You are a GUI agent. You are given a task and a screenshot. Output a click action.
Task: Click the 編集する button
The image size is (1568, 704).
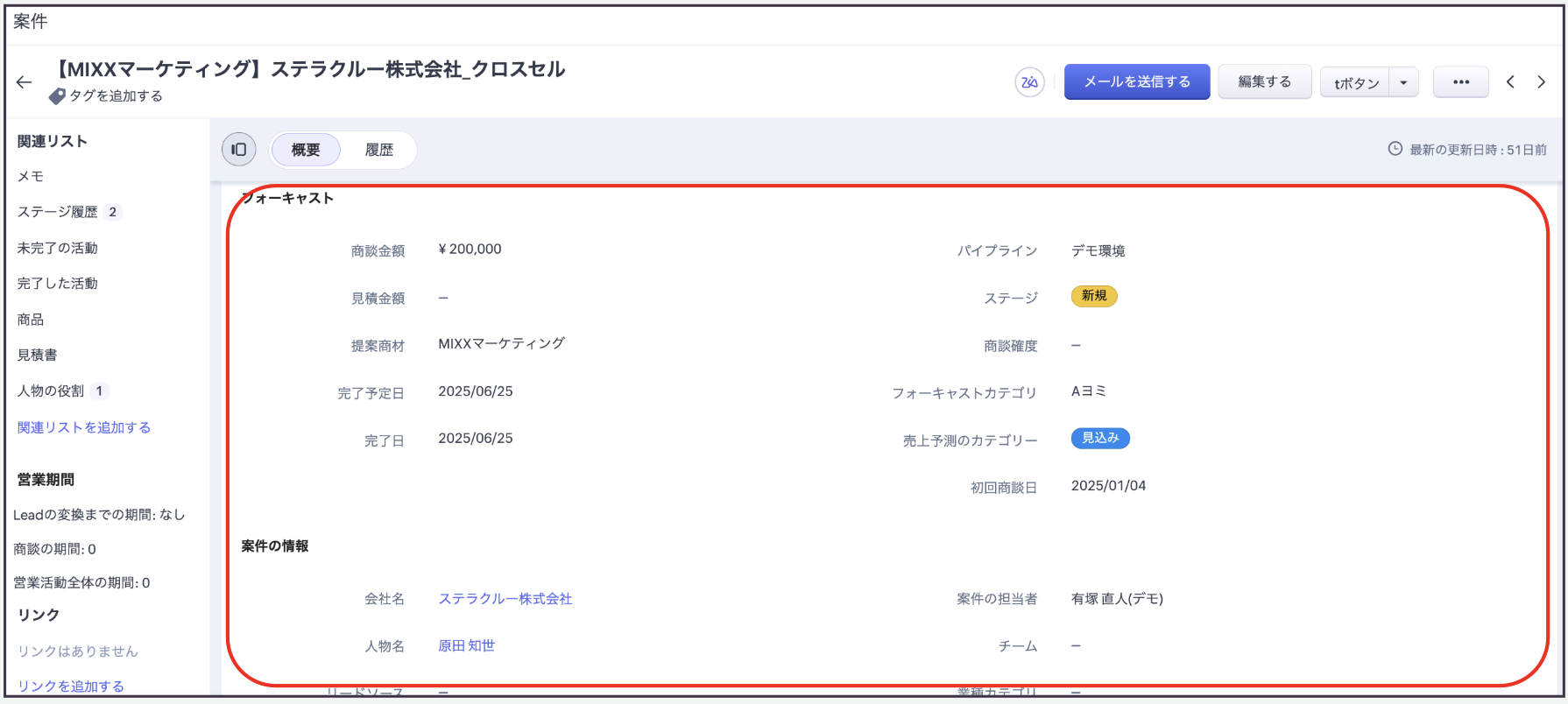[1263, 82]
